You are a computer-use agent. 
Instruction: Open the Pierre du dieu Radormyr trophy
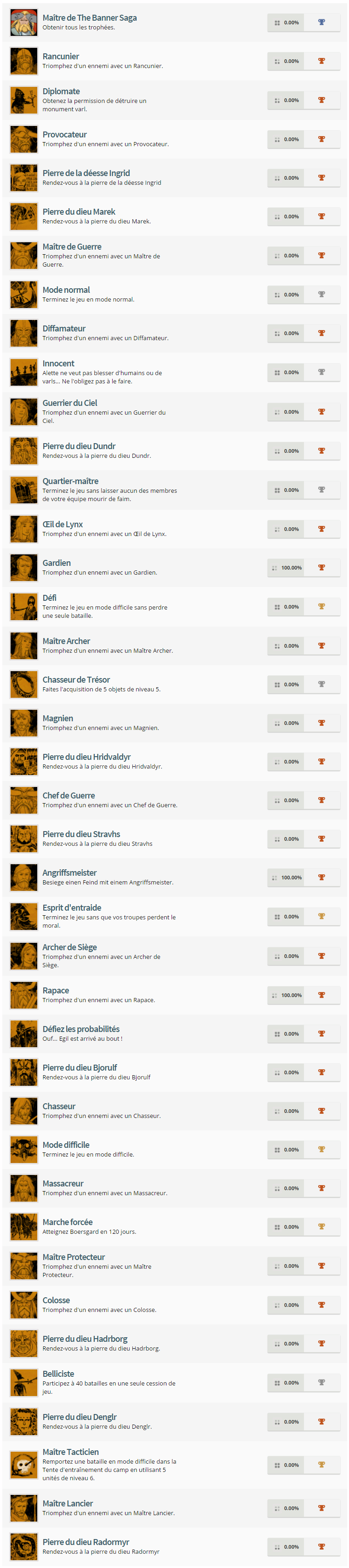[86, 1542]
